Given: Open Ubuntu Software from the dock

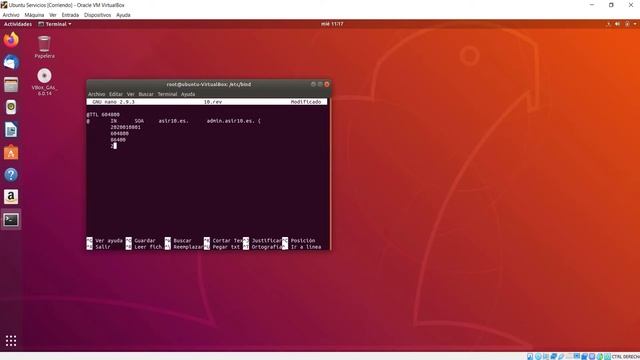Looking at the screenshot, I should [x=11, y=152].
